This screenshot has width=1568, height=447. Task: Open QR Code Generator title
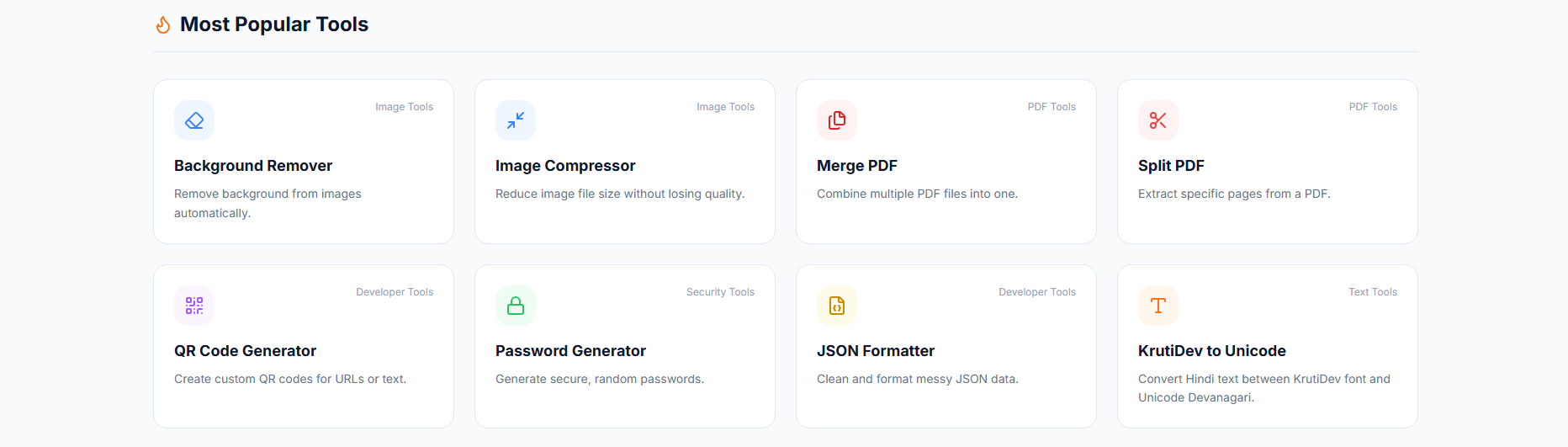point(245,351)
